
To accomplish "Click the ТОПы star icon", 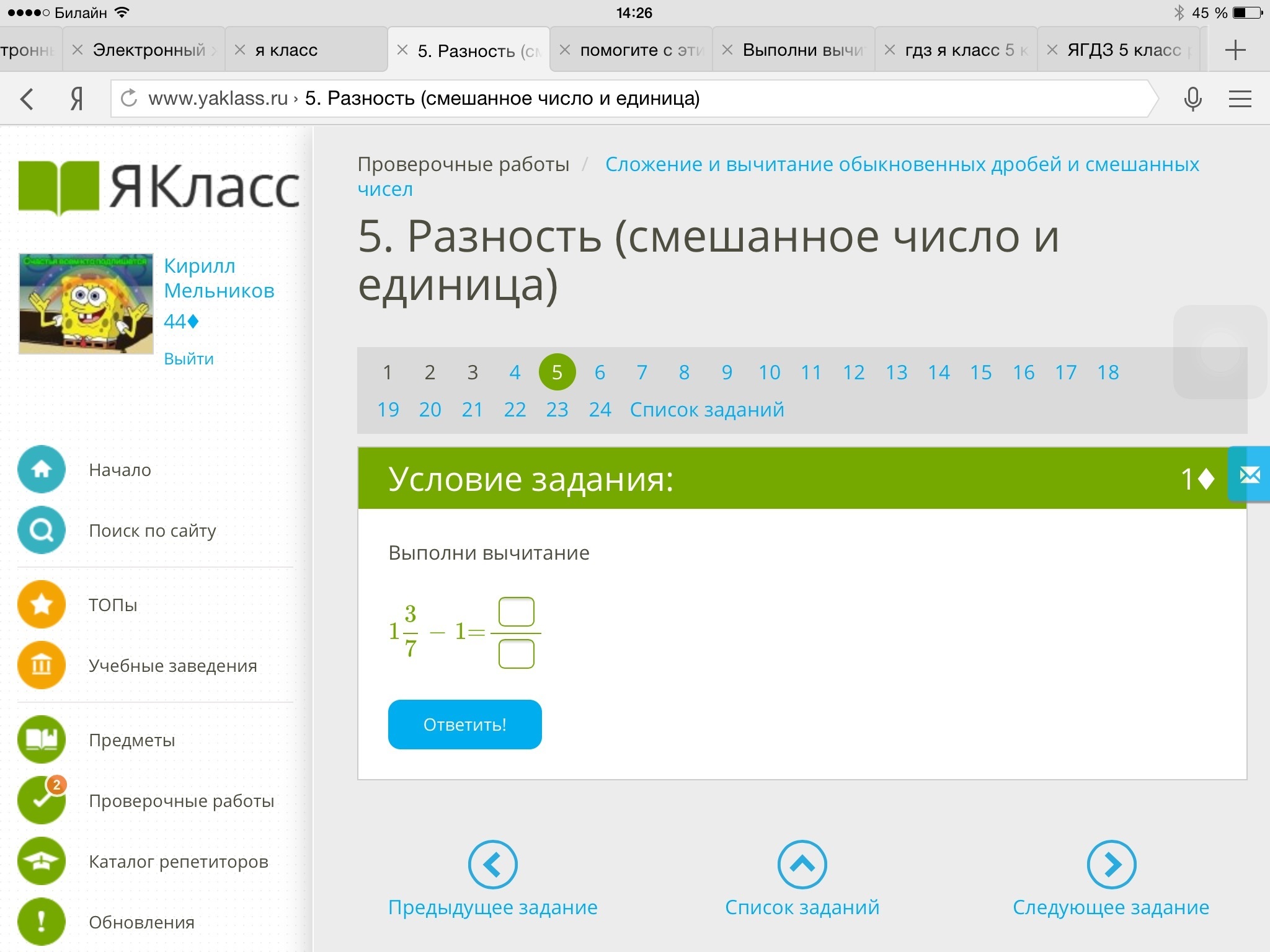I will click(x=42, y=604).
